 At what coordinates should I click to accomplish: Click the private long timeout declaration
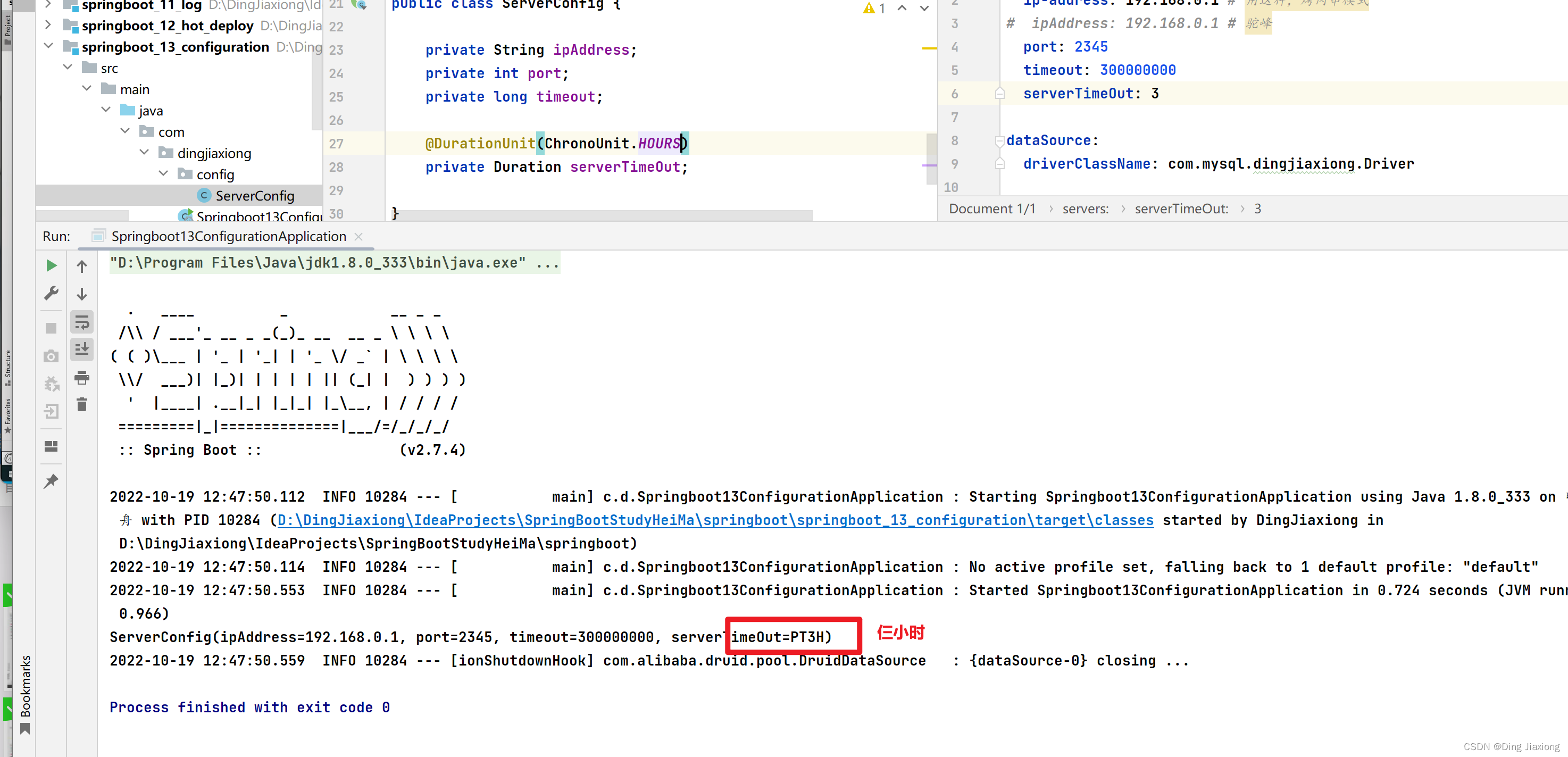[514, 97]
